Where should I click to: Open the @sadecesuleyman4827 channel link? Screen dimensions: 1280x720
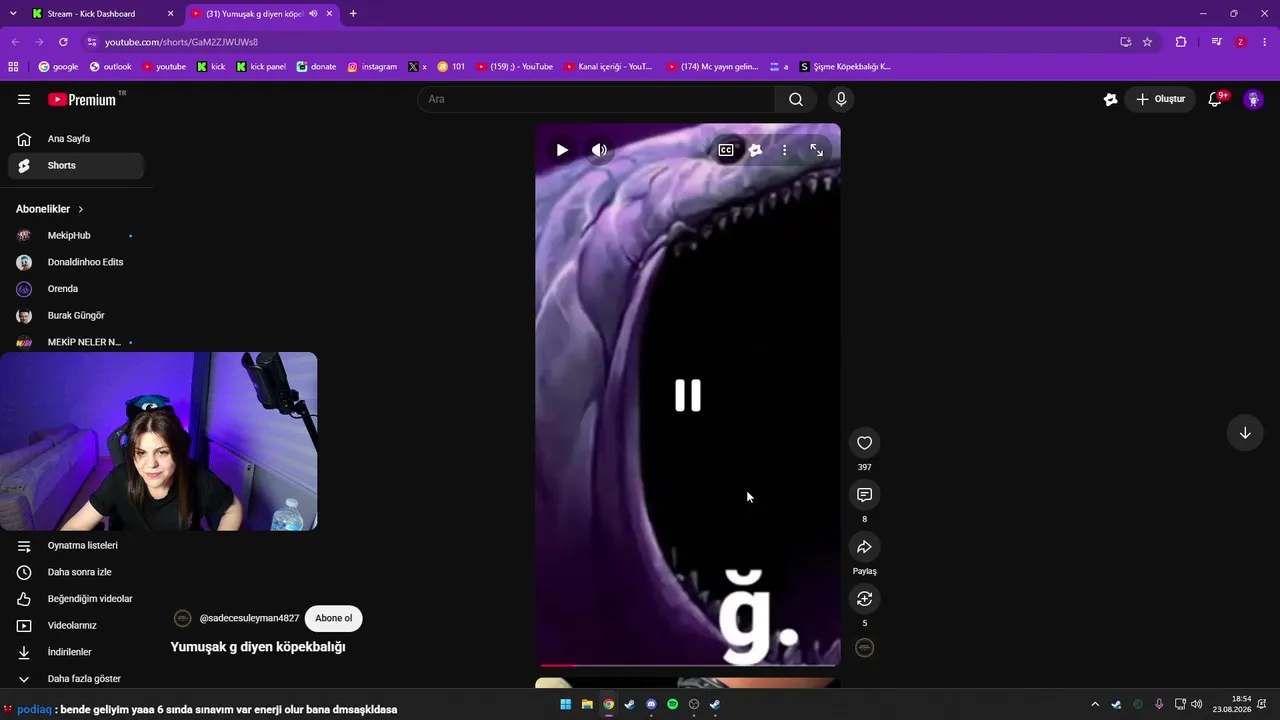pyautogui.click(x=249, y=618)
